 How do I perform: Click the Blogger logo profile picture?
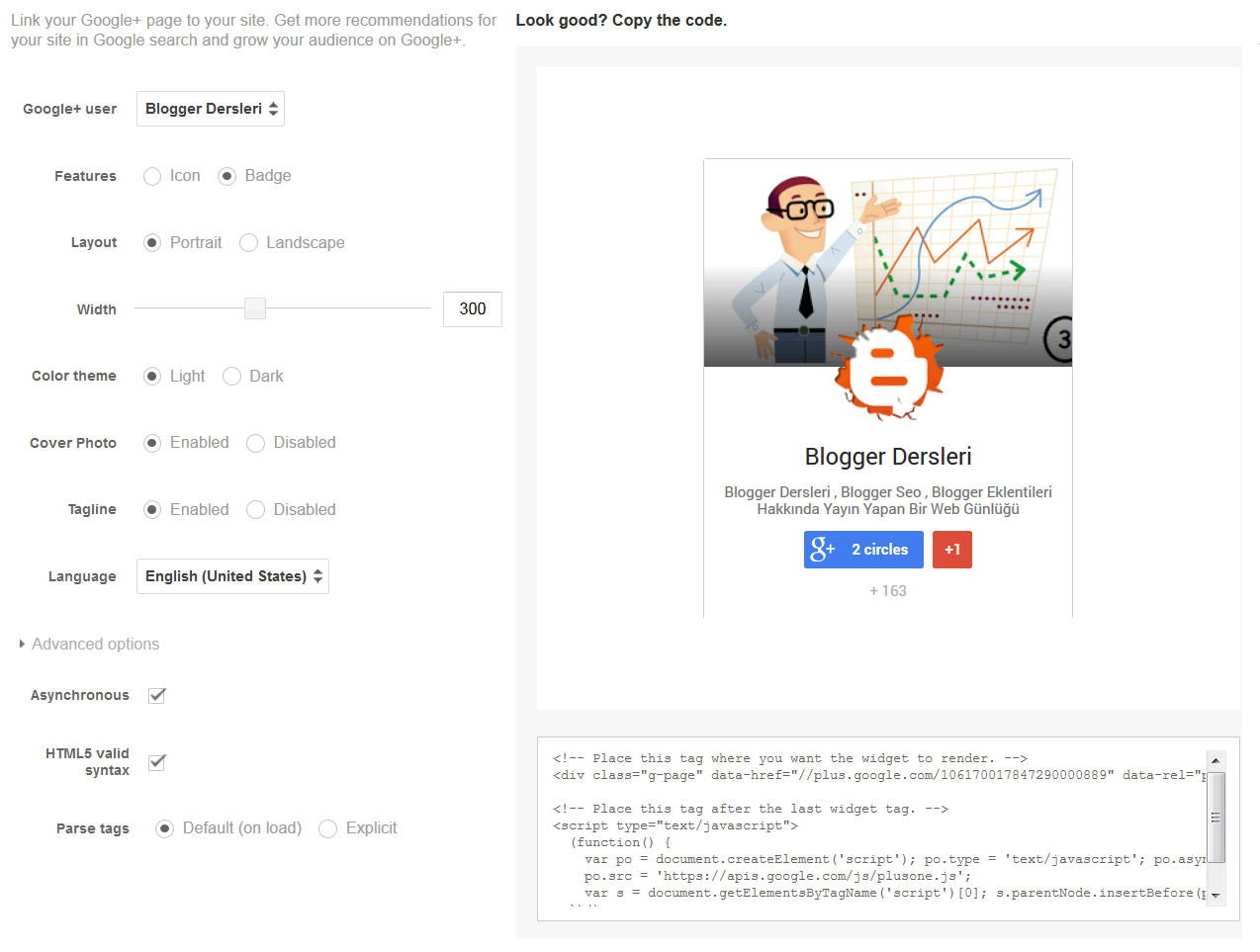pos(888,368)
